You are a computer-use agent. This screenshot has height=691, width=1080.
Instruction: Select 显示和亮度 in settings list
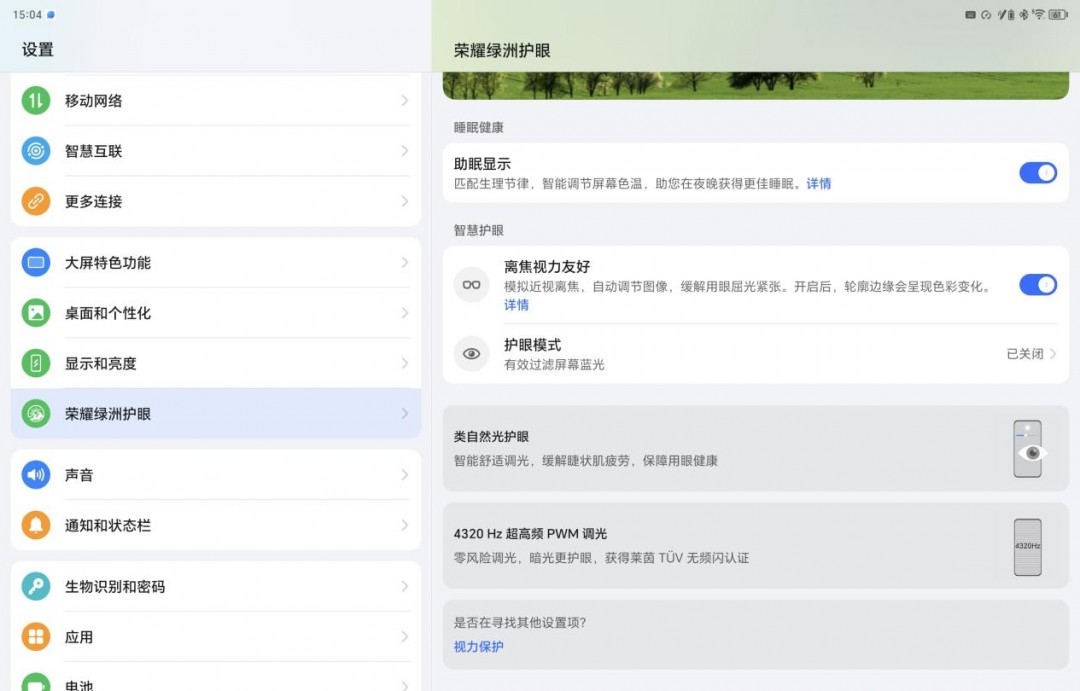coord(216,363)
